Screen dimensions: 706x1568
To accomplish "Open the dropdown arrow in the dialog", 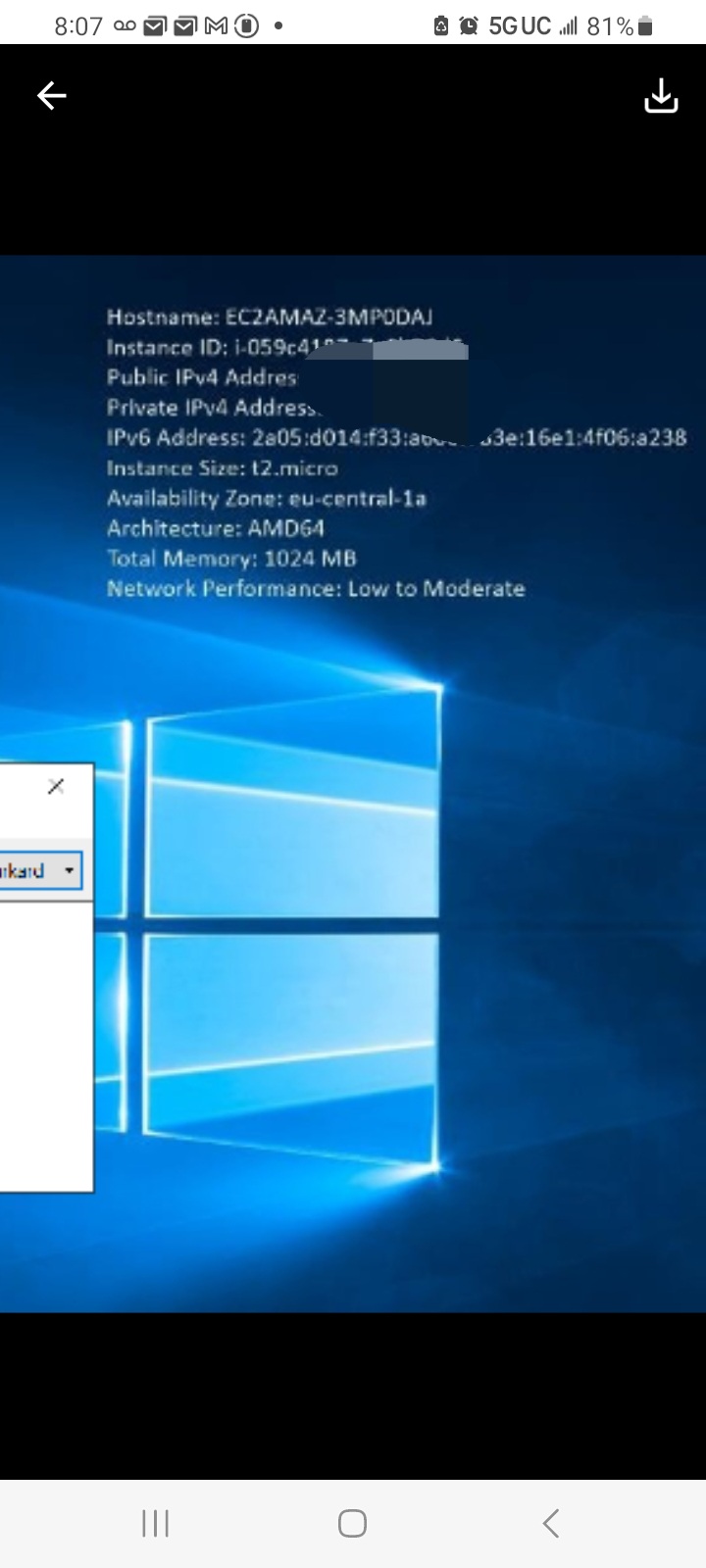I will pyautogui.click(x=69, y=870).
